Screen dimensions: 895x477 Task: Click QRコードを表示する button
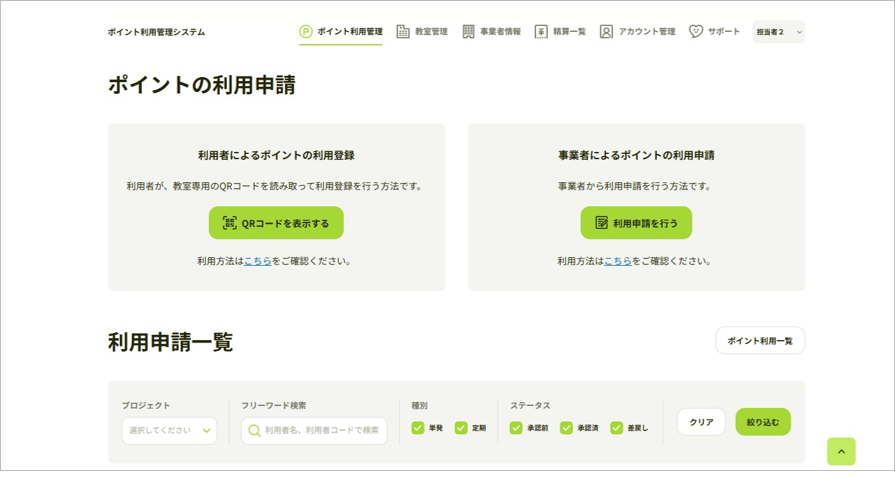tap(276, 223)
